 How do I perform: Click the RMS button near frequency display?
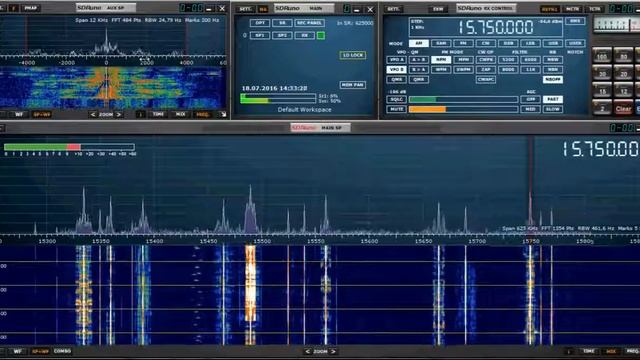pos(575,21)
